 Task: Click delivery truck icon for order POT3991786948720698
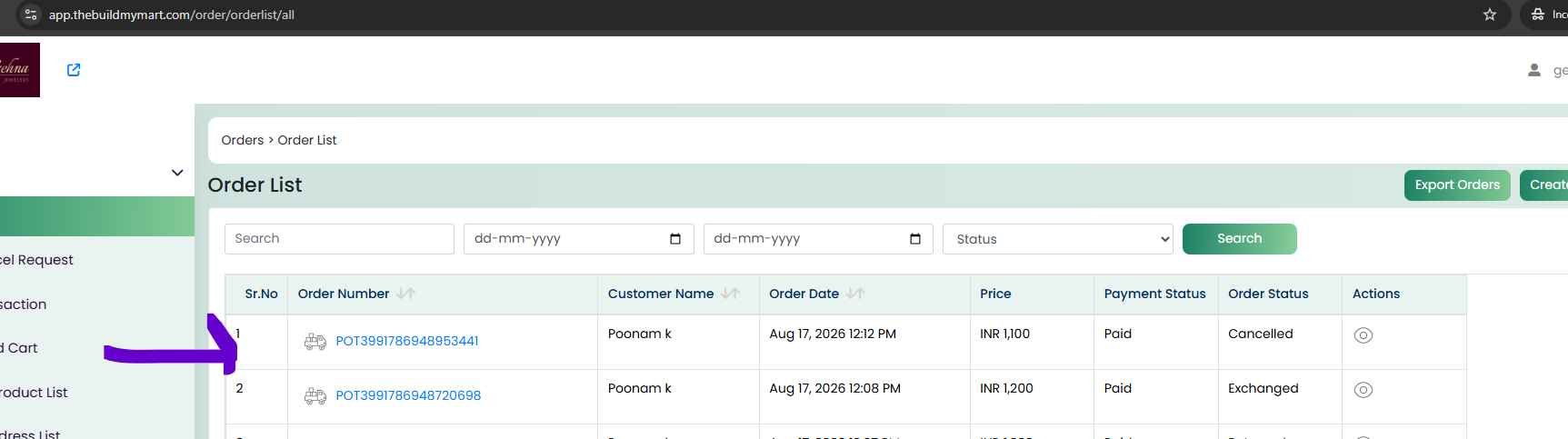click(x=315, y=396)
